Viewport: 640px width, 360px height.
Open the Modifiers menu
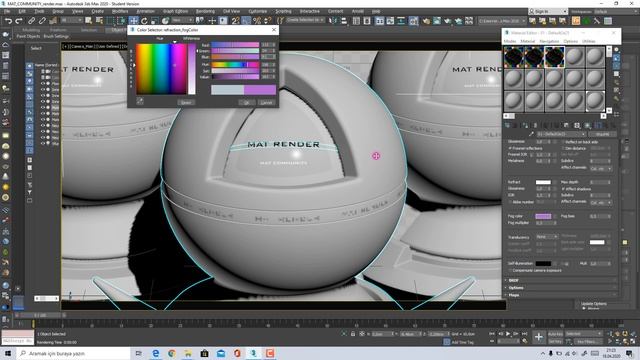(120, 11)
